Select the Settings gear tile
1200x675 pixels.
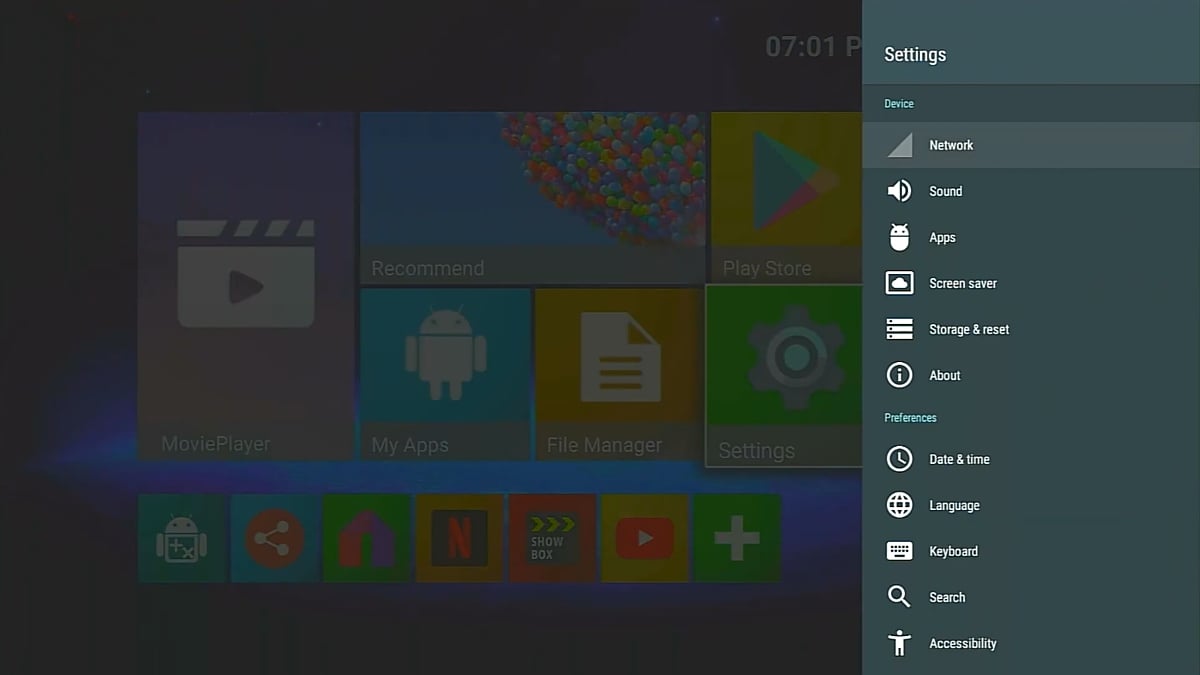tap(784, 376)
